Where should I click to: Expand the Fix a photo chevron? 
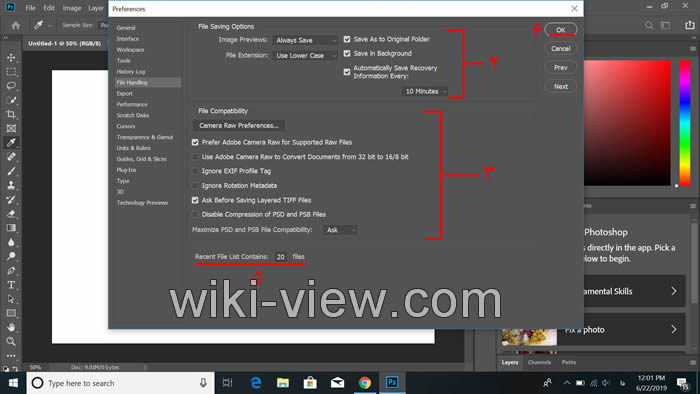click(x=674, y=330)
